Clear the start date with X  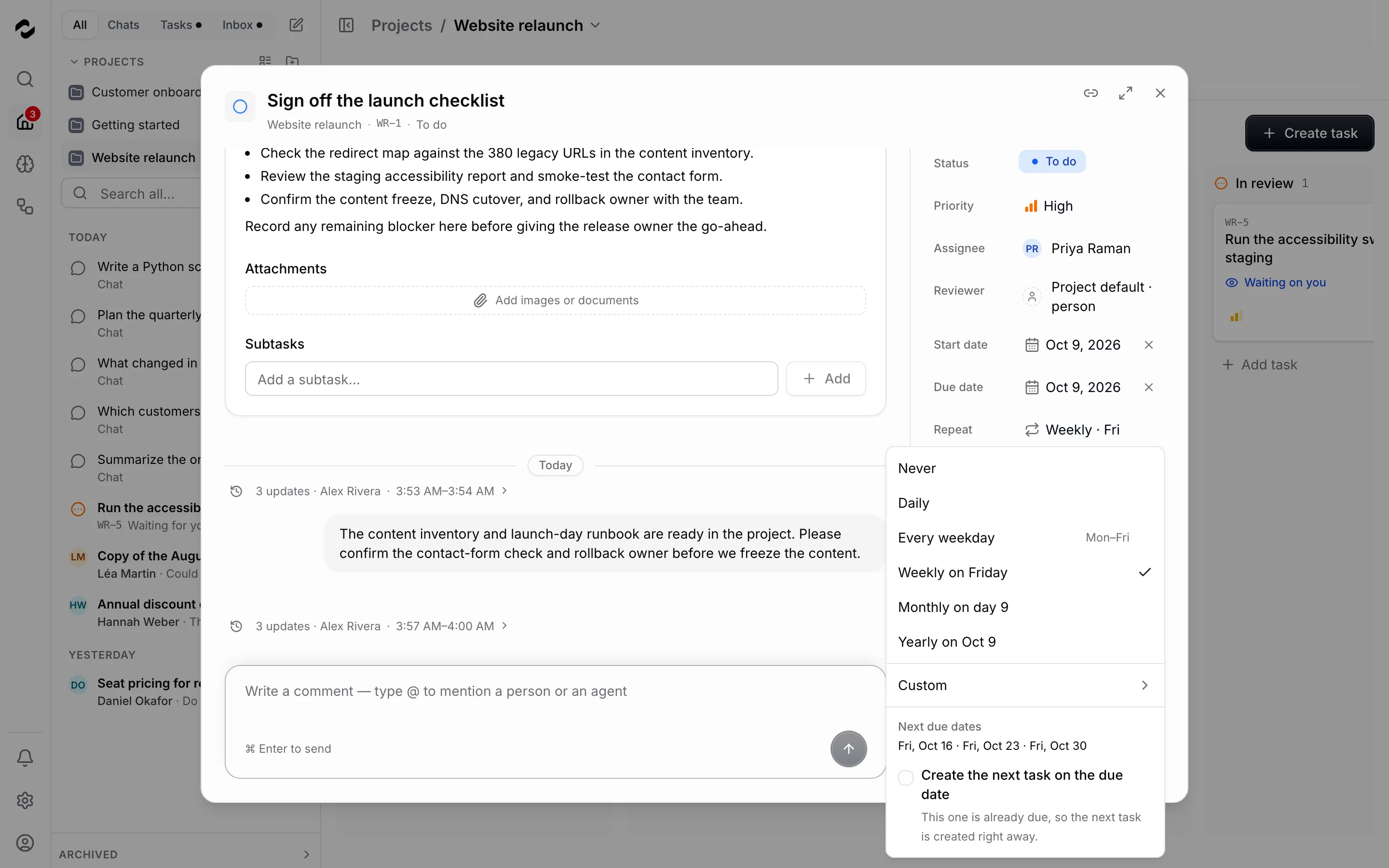coord(1148,344)
